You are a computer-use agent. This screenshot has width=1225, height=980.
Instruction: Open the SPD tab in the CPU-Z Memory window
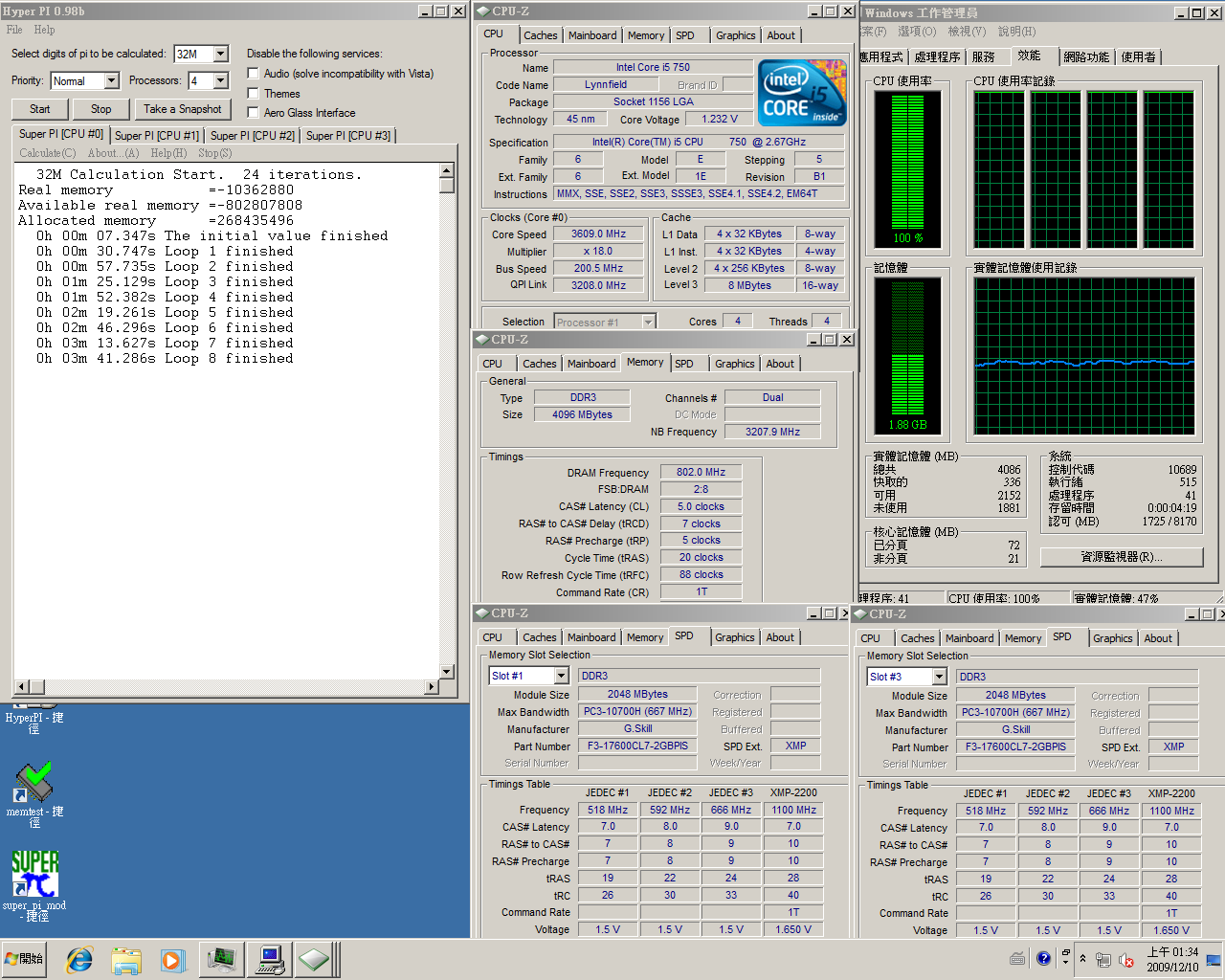coord(684,364)
